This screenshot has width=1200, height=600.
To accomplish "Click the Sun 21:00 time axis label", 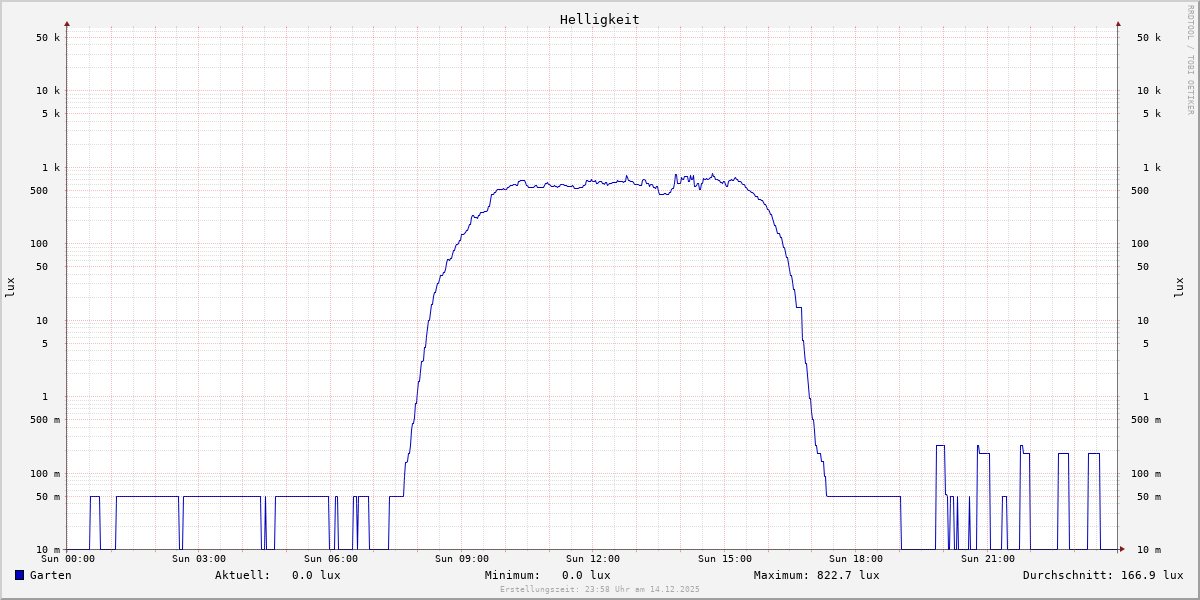I will [x=988, y=559].
